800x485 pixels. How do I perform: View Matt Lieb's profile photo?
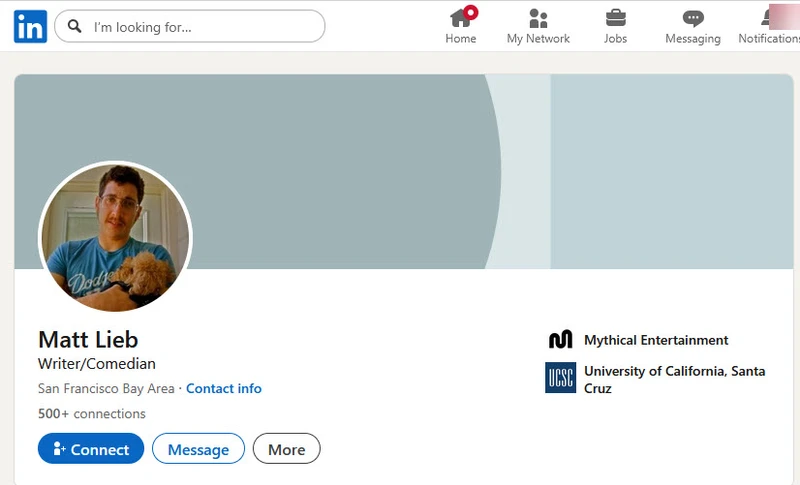pos(115,237)
